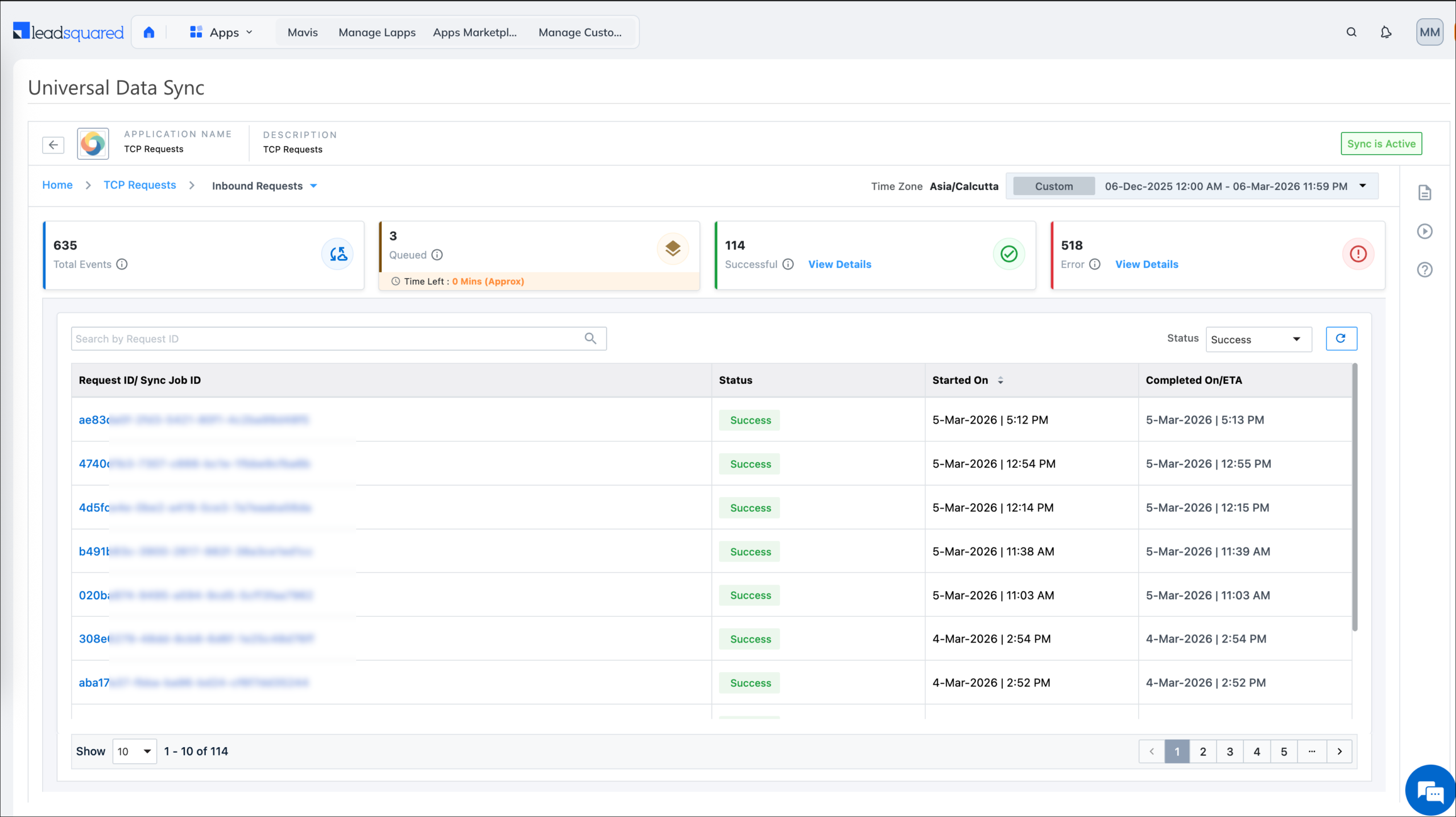Open the help question mark icon
Screen dimensions: 1456x817
pos(1424,269)
